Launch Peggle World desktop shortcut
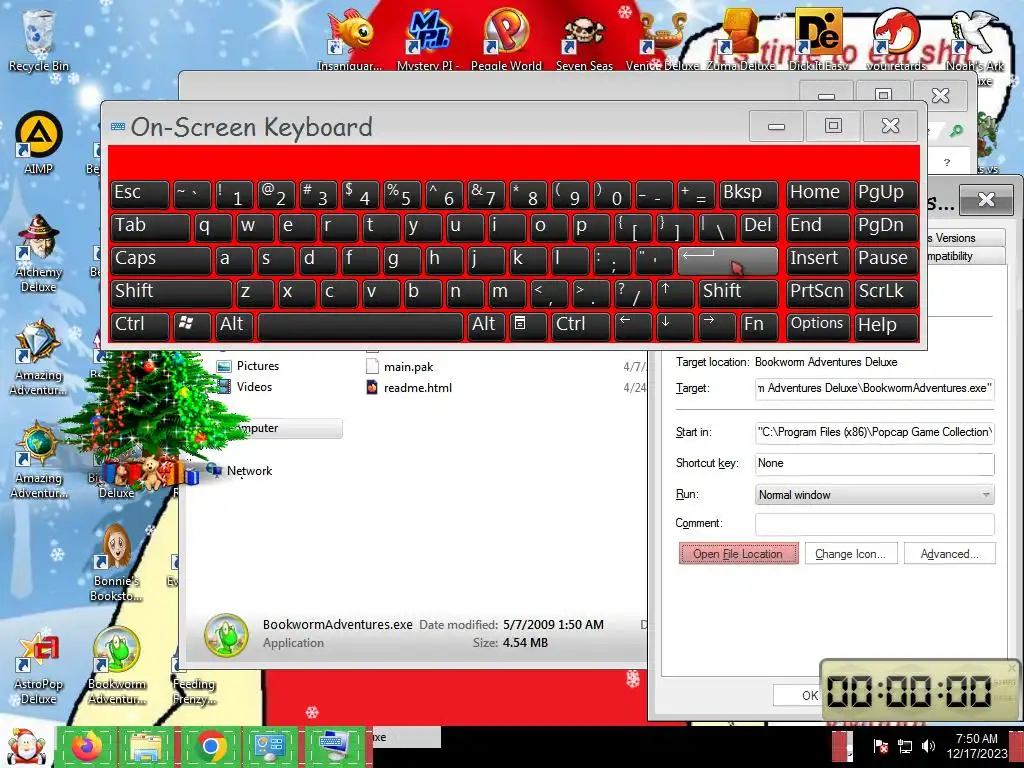 click(506, 39)
